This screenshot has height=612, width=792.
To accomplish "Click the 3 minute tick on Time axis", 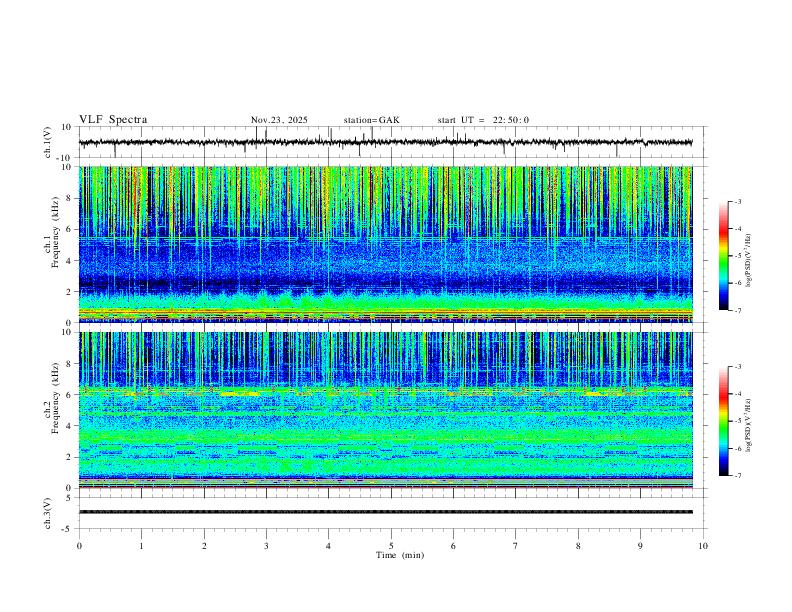I will 266,546.
